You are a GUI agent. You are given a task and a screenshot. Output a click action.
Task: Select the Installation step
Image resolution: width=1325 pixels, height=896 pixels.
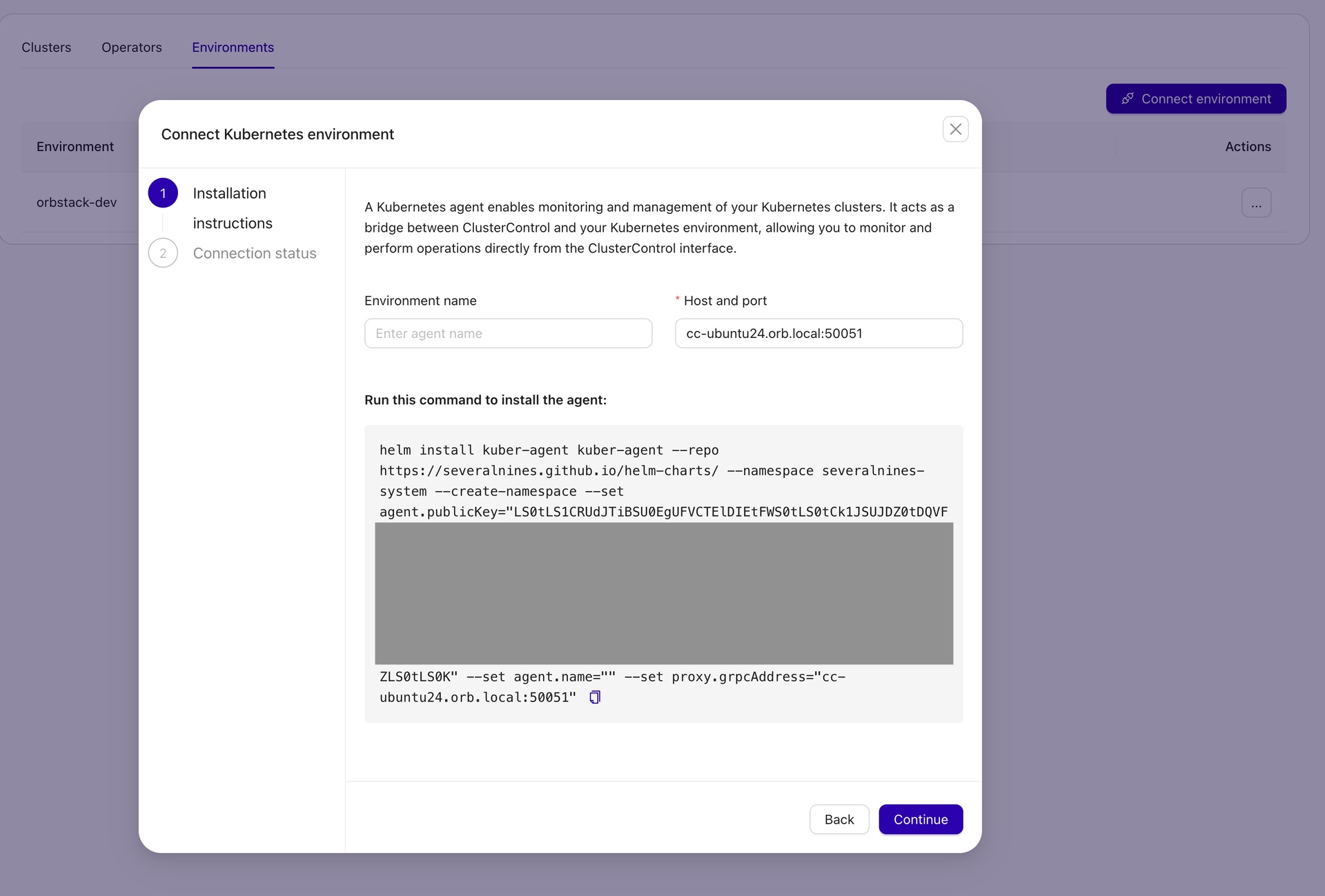pos(229,193)
